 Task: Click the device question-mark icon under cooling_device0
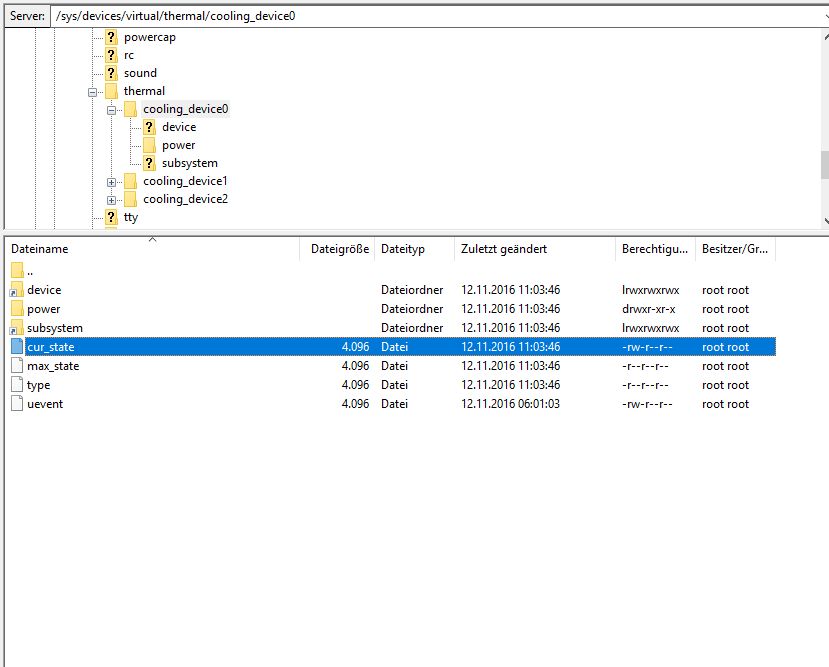[149, 127]
